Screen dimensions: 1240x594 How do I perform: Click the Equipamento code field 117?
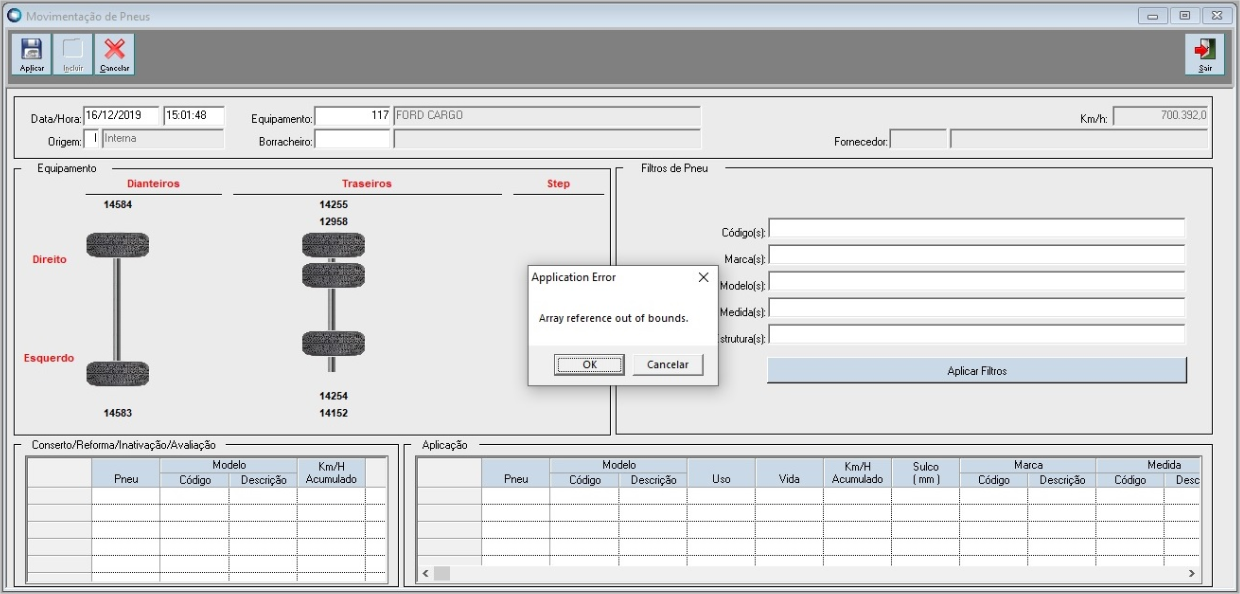click(x=352, y=115)
